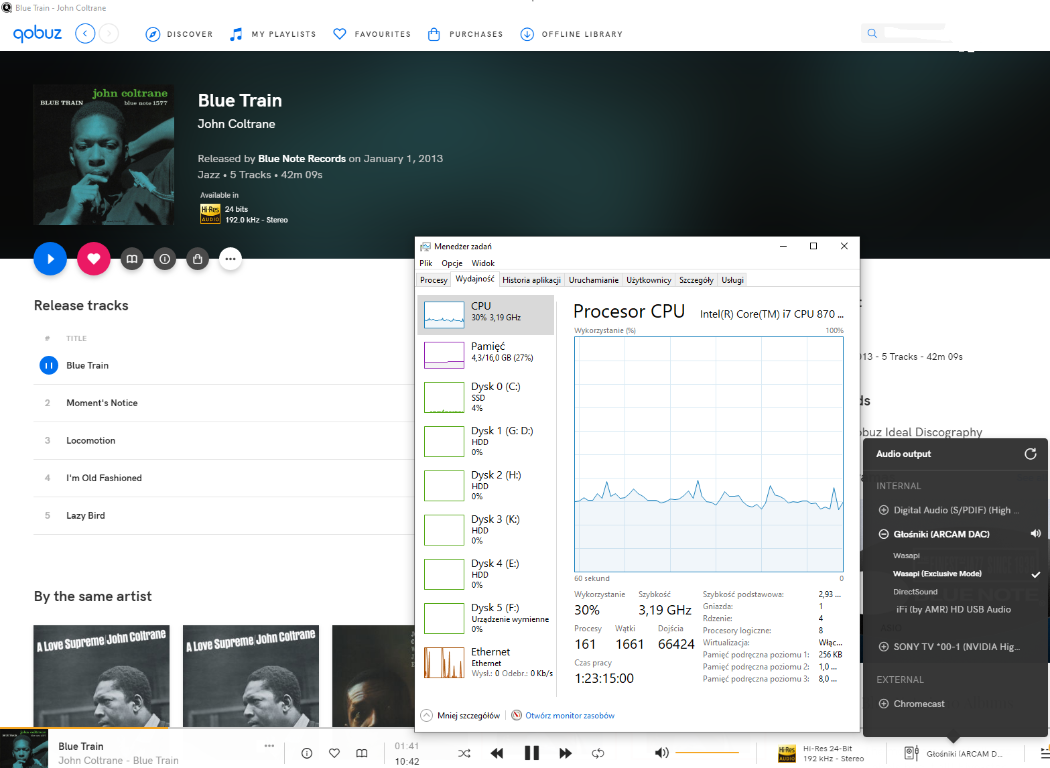Pause track 1 Blue Train in the track list
1050x768 pixels.
[49, 366]
